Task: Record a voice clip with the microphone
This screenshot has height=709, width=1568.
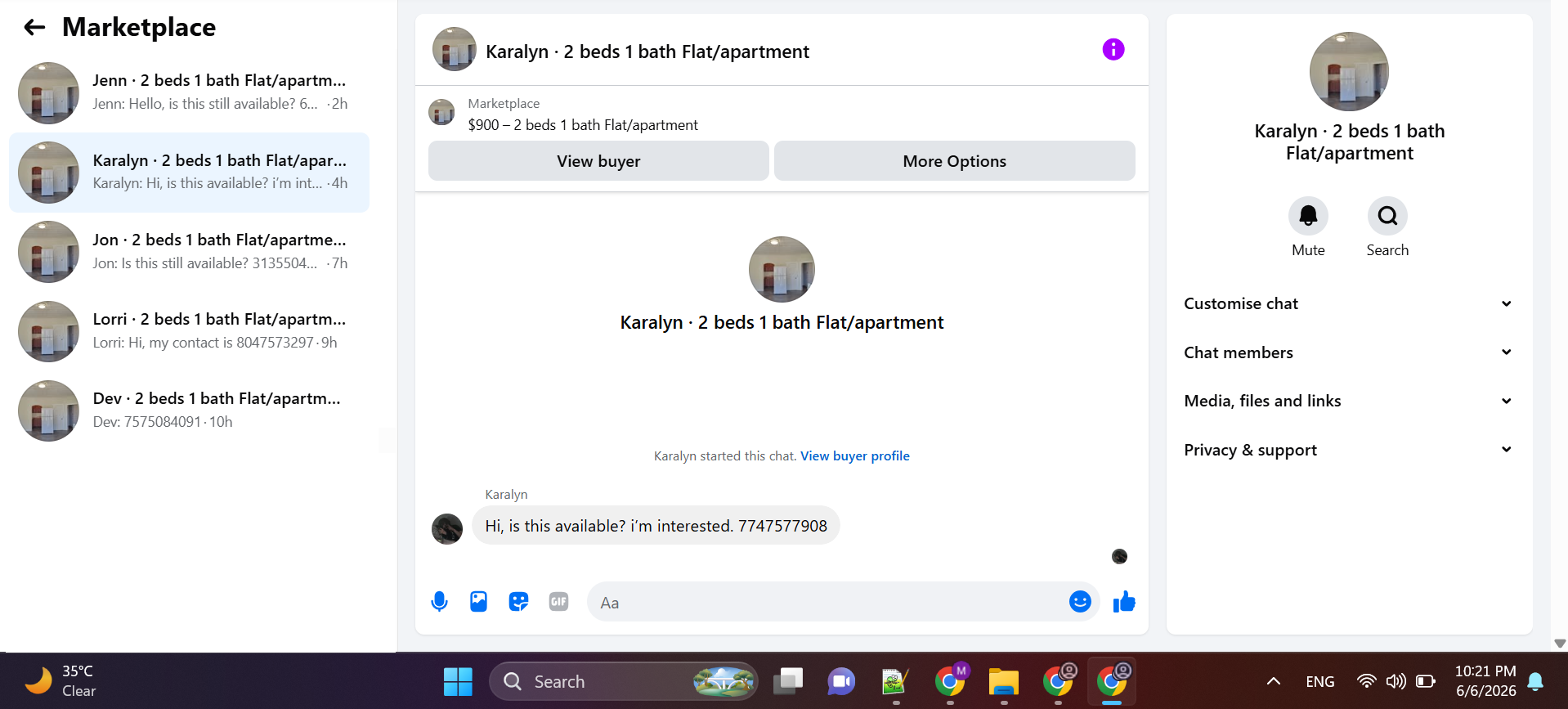Action: click(439, 602)
